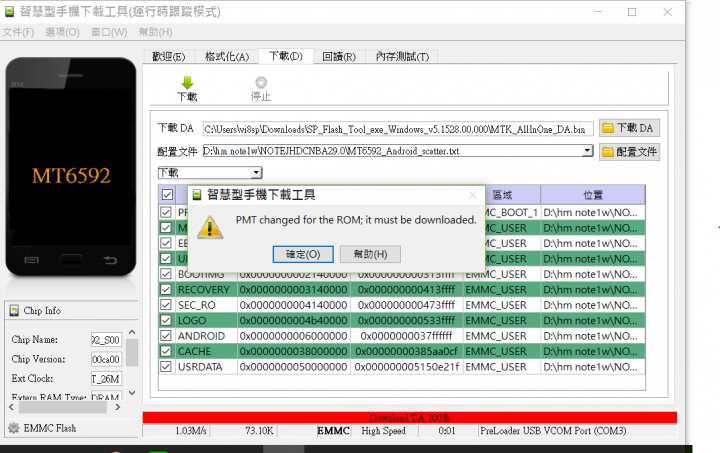Open the 幫助(H) menu in menu bar
The width and height of the screenshot is (720, 453).
[x=156, y=32]
